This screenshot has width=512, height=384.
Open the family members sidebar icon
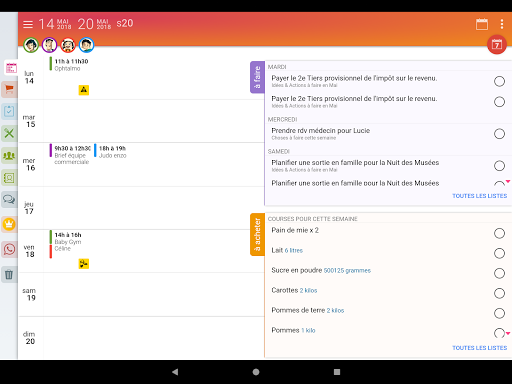pos(9,156)
